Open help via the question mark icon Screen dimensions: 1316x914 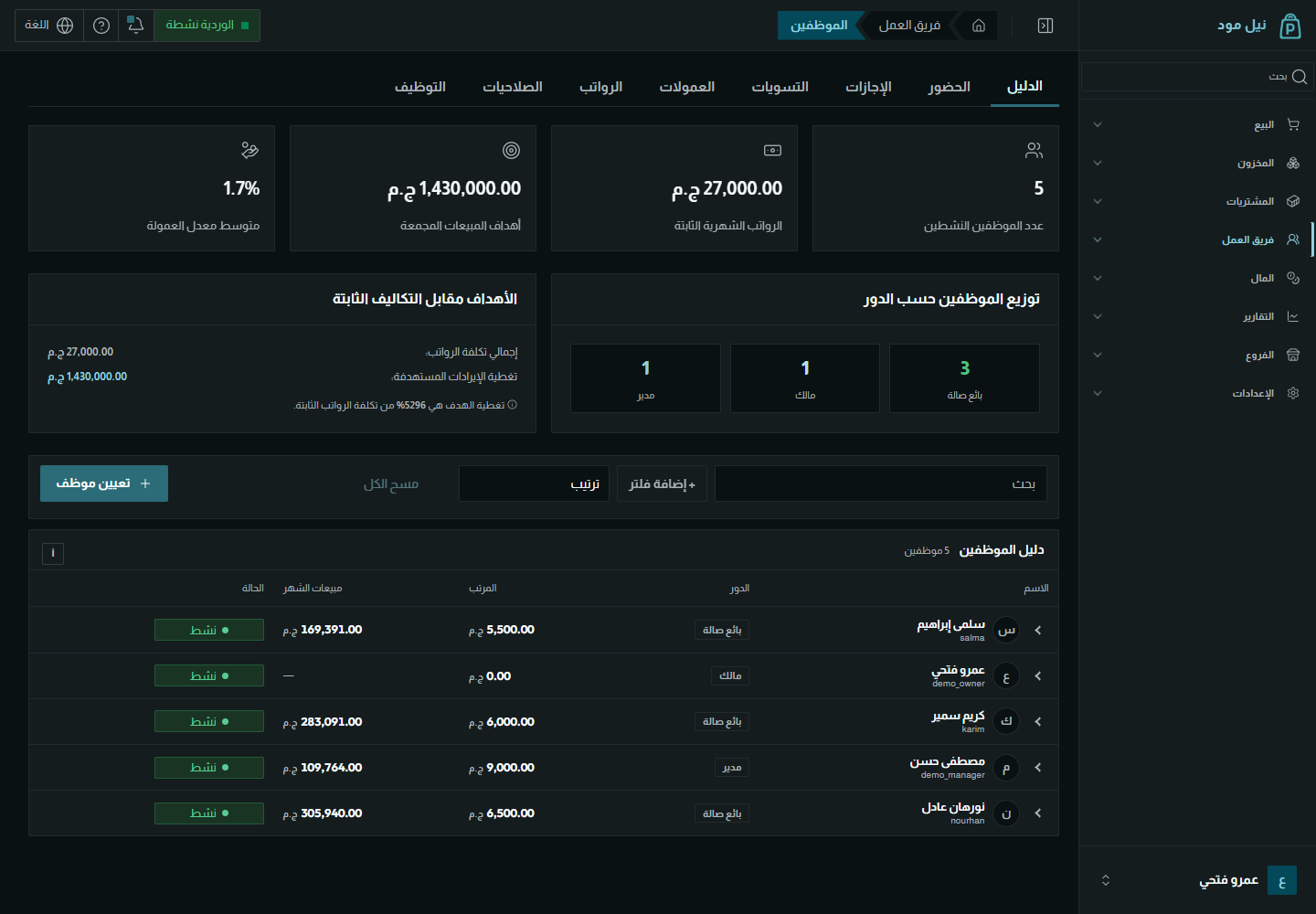(101, 26)
